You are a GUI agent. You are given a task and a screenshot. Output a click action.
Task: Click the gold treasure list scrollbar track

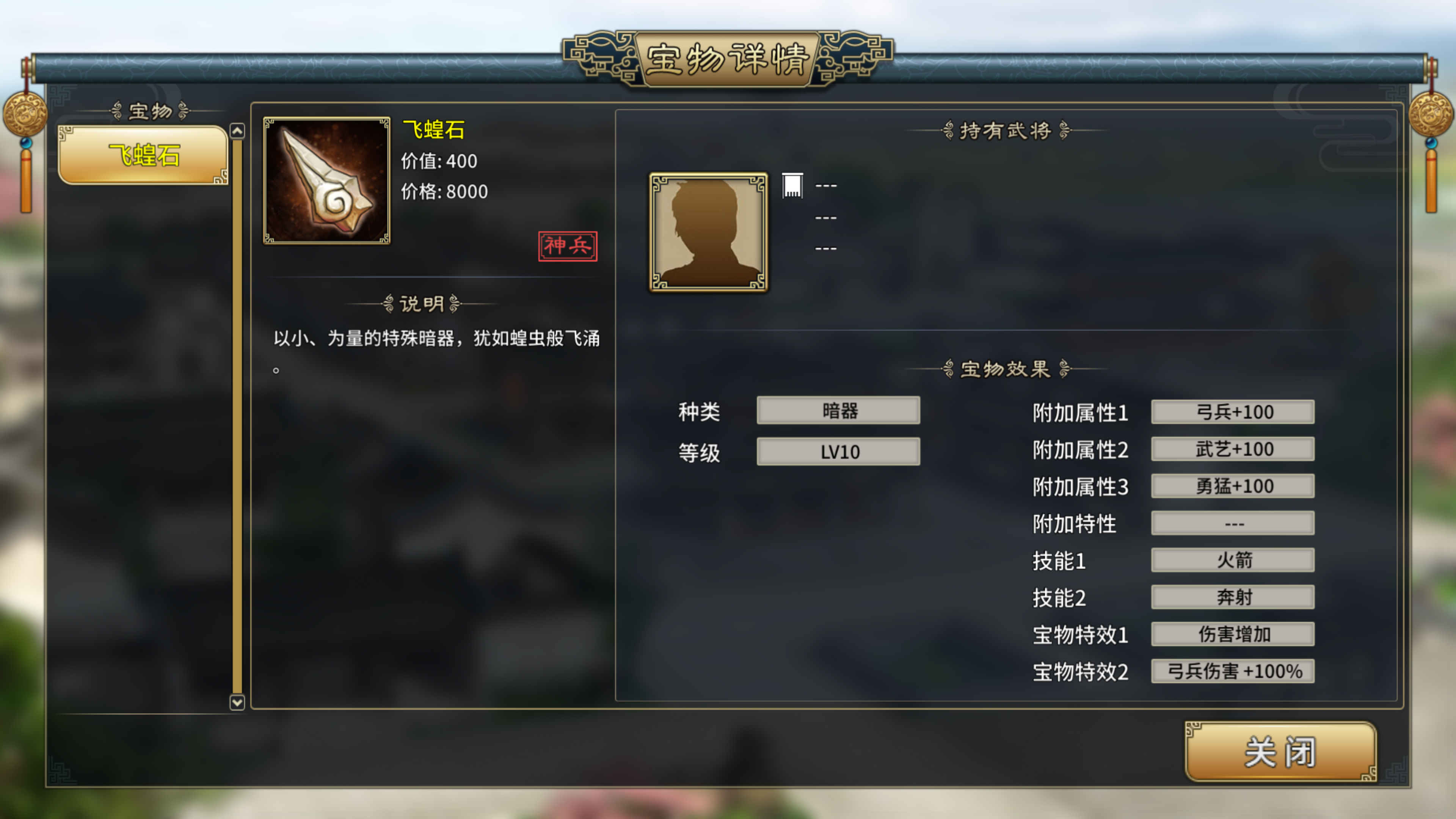pos(237,416)
